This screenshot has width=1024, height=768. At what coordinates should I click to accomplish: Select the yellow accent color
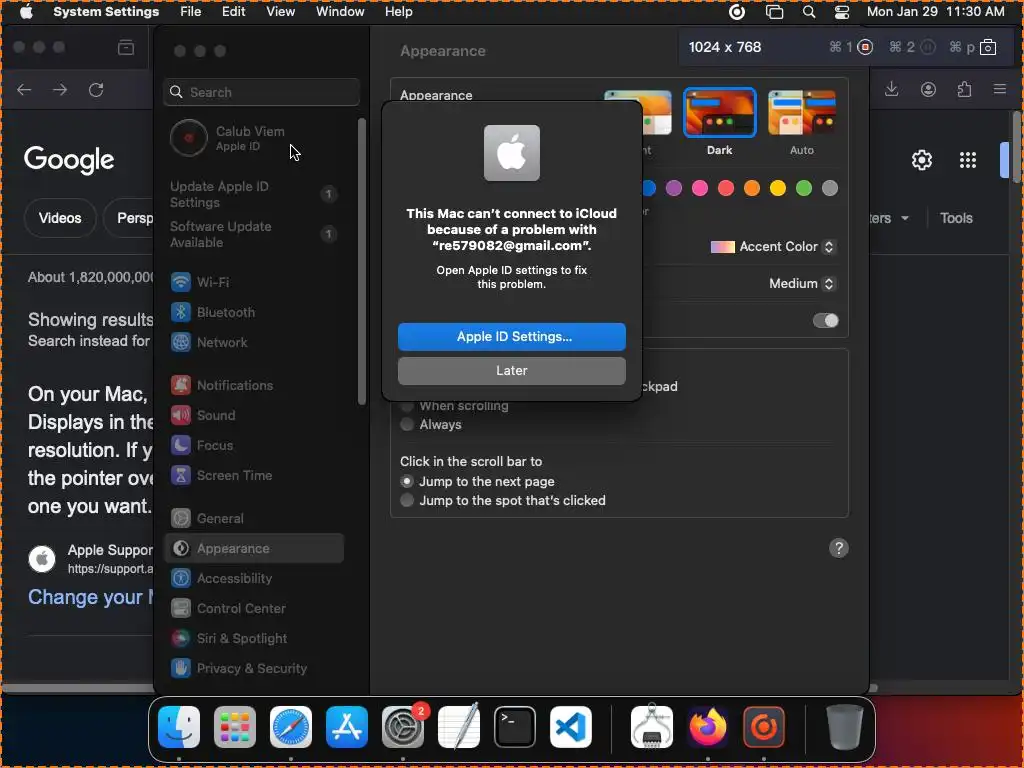tap(778, 188)
